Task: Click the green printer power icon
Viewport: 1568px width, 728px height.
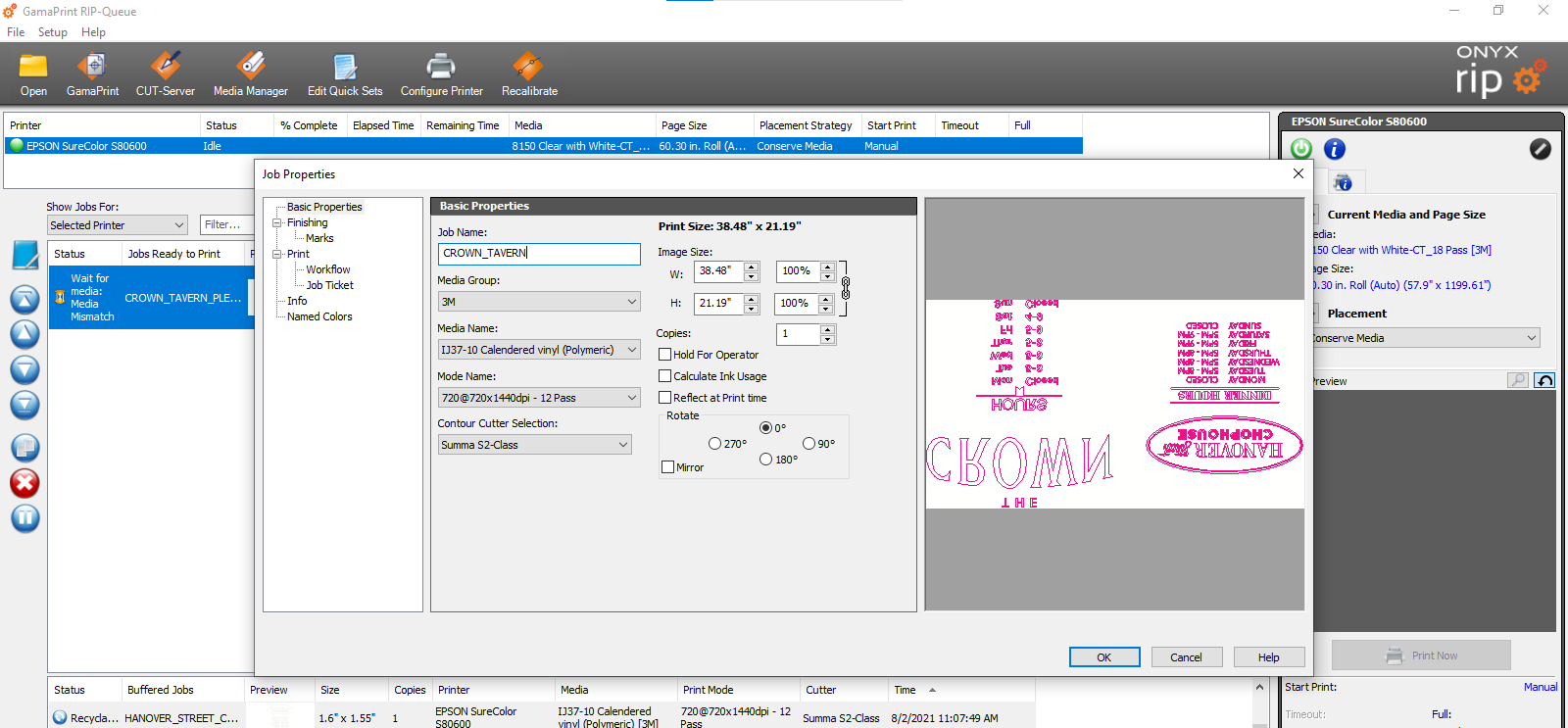Action: coord(1301,149)
